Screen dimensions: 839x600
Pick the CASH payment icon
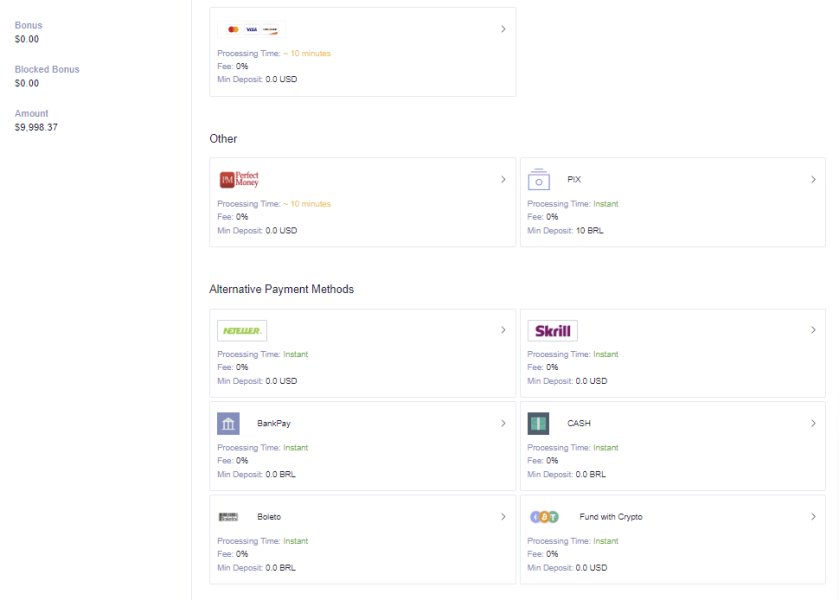click(x=539, y=424)
